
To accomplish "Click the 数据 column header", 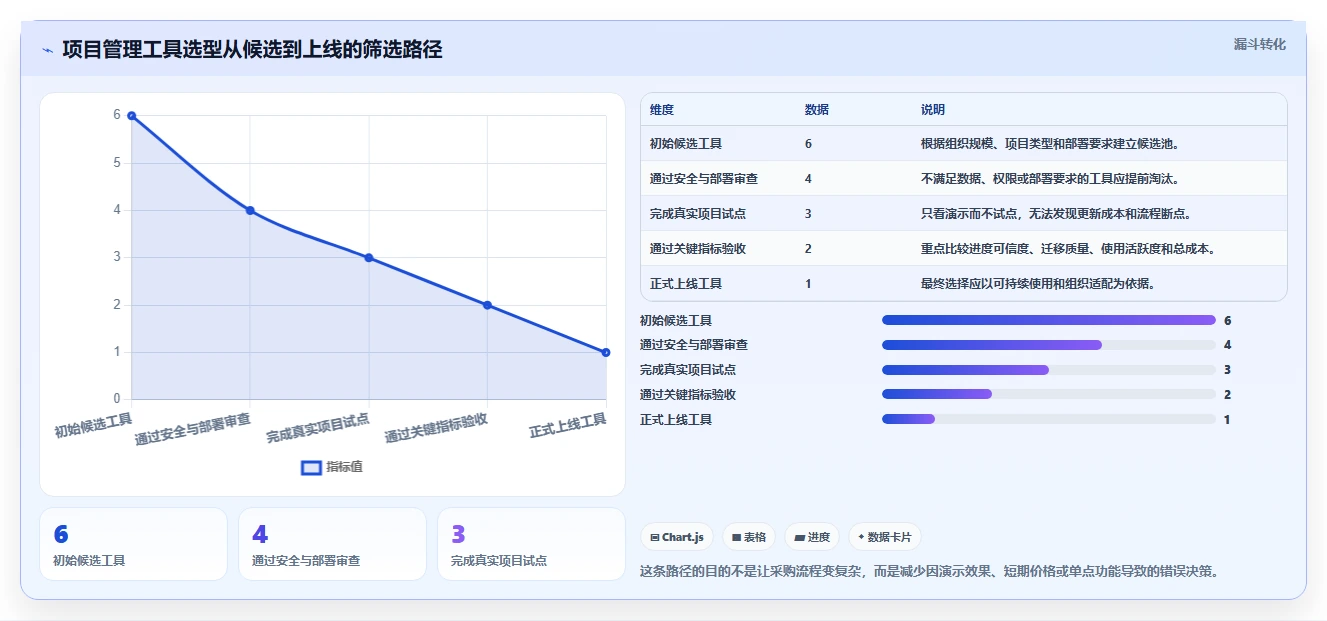I will pos(816,110).
